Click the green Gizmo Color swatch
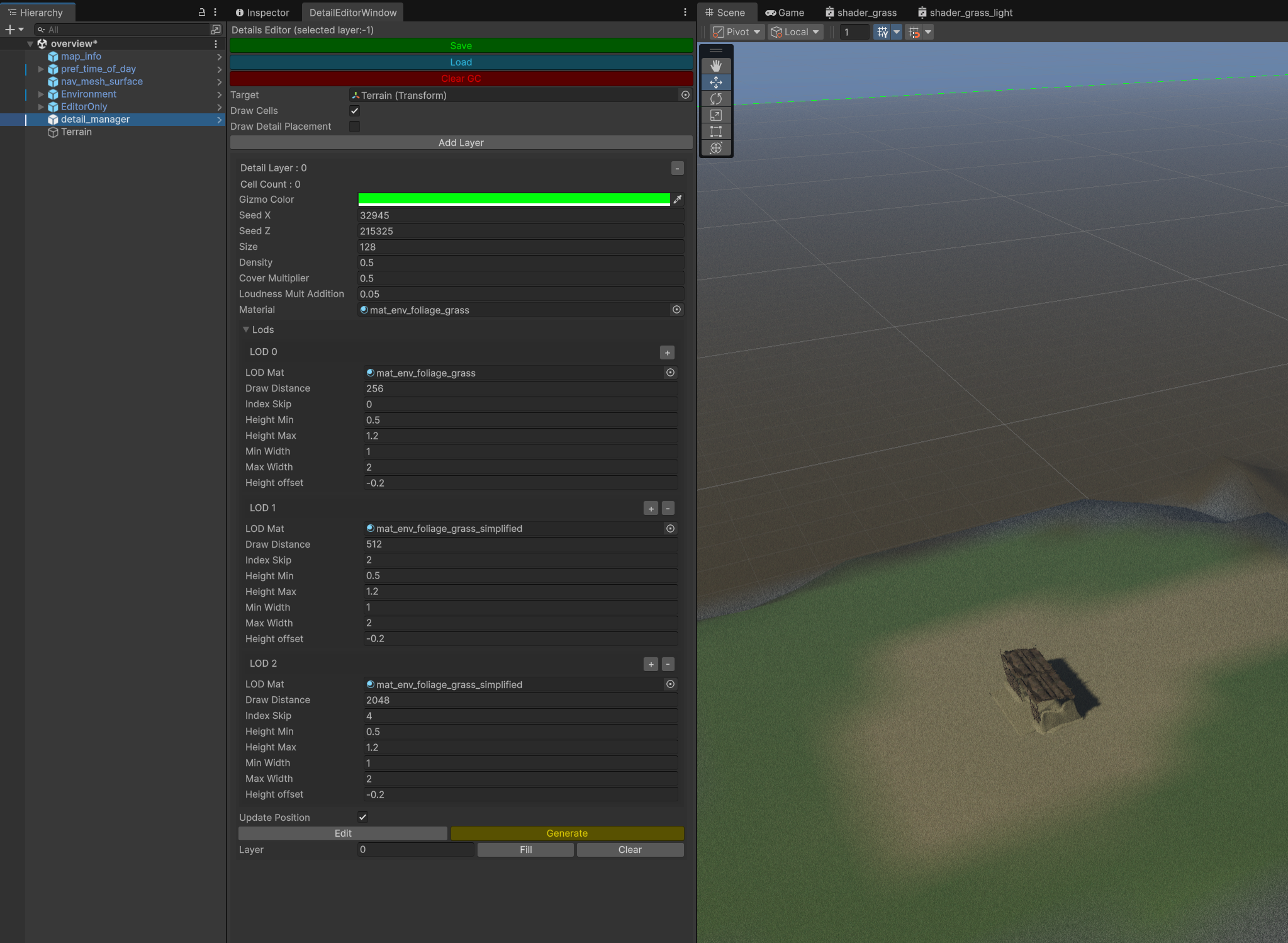Viewport: 1288px width, 943px height. [x=513, y=200]
